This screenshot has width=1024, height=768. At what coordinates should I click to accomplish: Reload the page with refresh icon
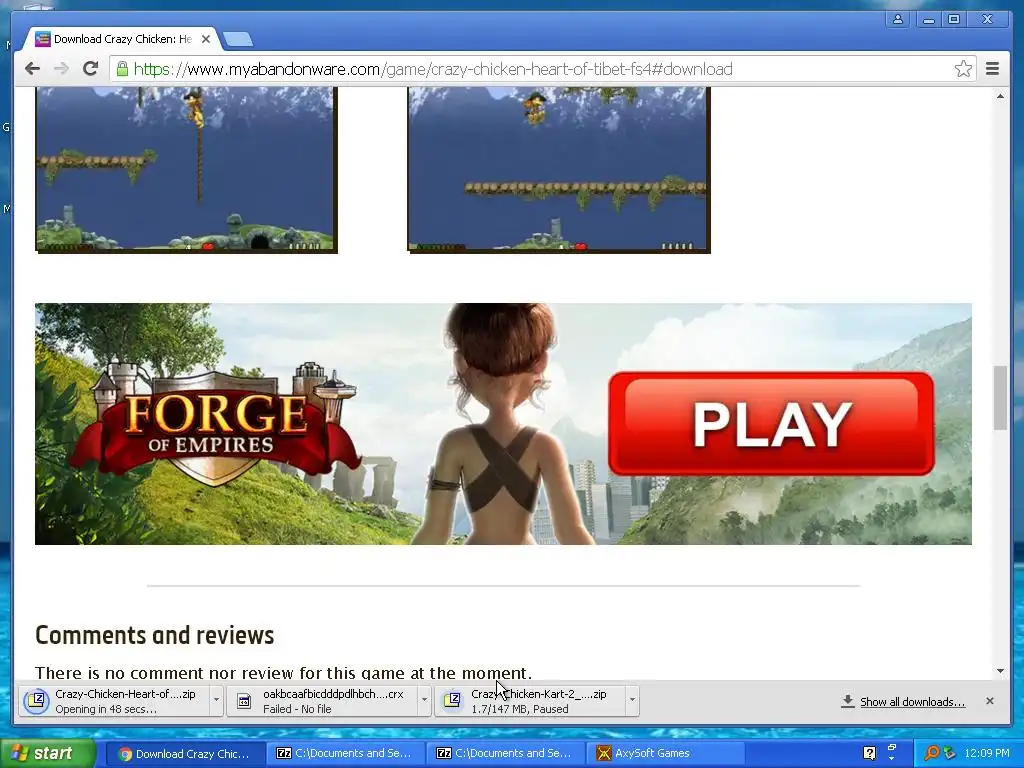tap(90, 69)
